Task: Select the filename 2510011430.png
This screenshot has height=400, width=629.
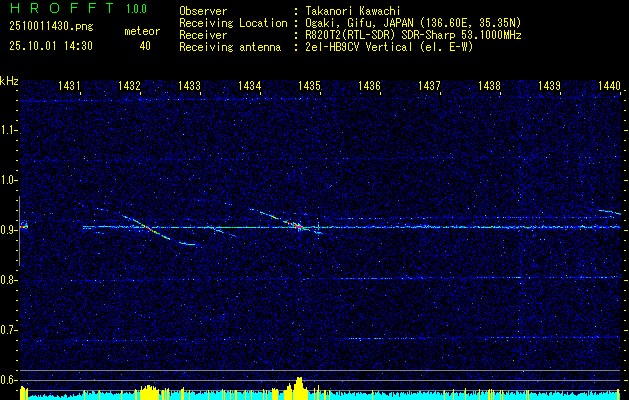Action: [x=51, y=26]
